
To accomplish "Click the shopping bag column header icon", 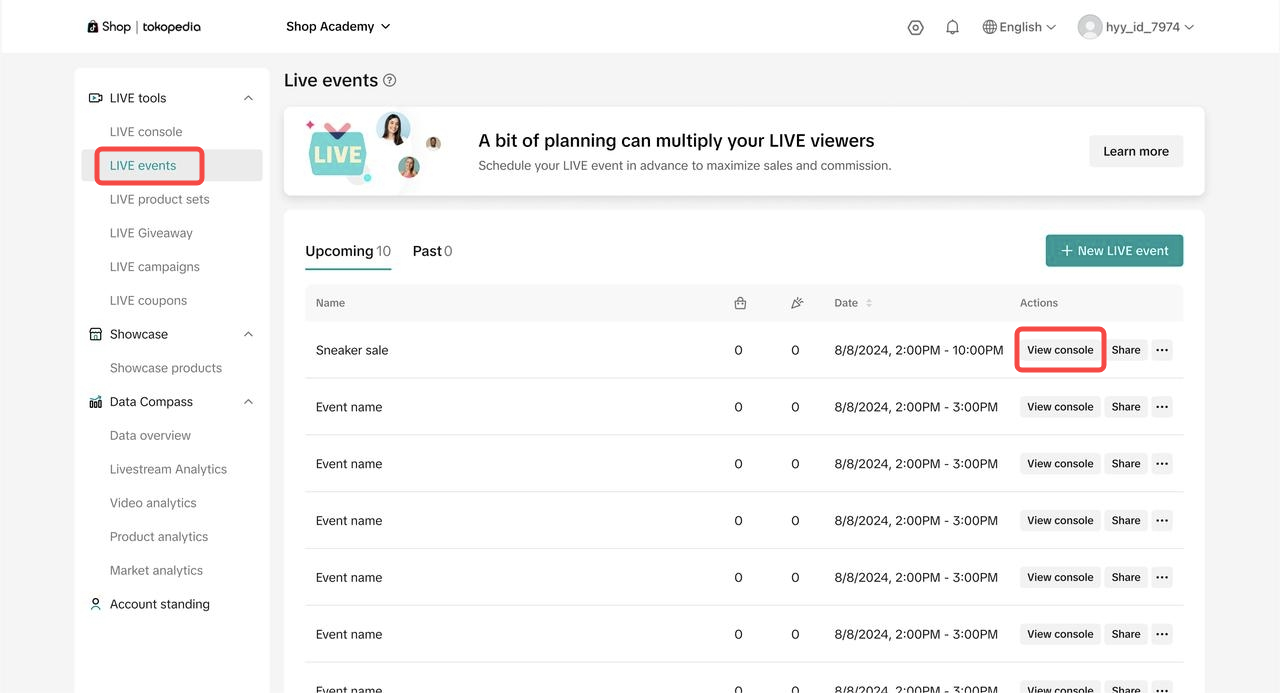I will coord(740,303).
